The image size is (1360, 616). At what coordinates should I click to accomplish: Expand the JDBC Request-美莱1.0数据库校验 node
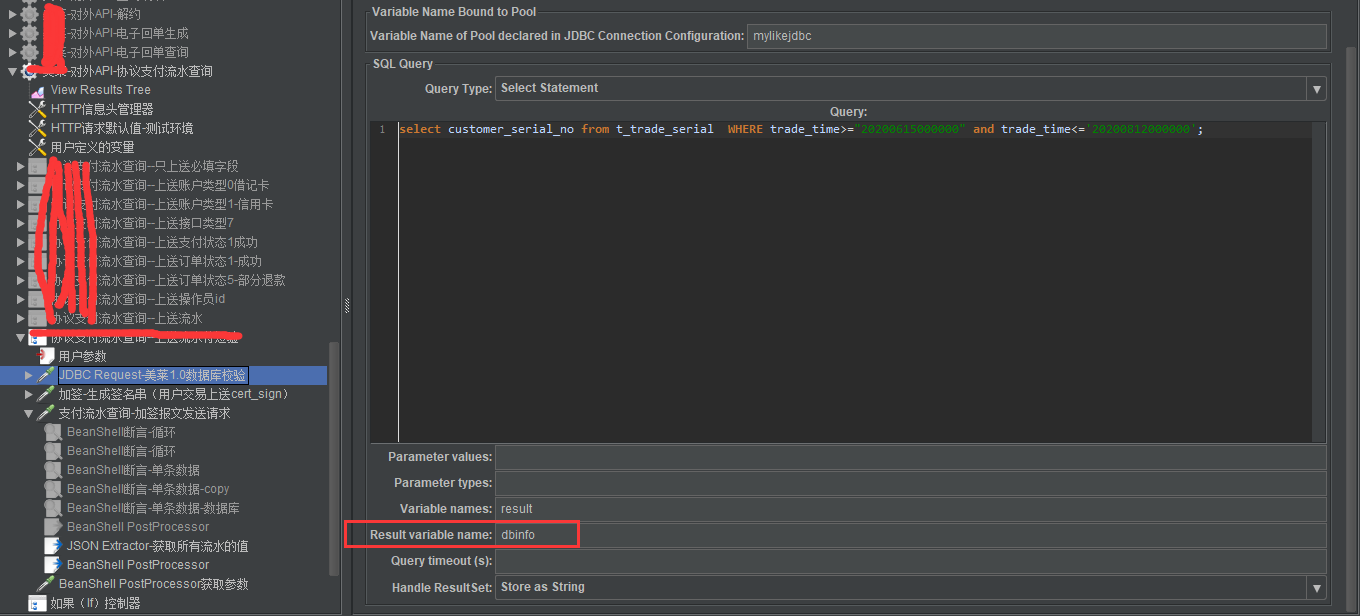point(29,375)
